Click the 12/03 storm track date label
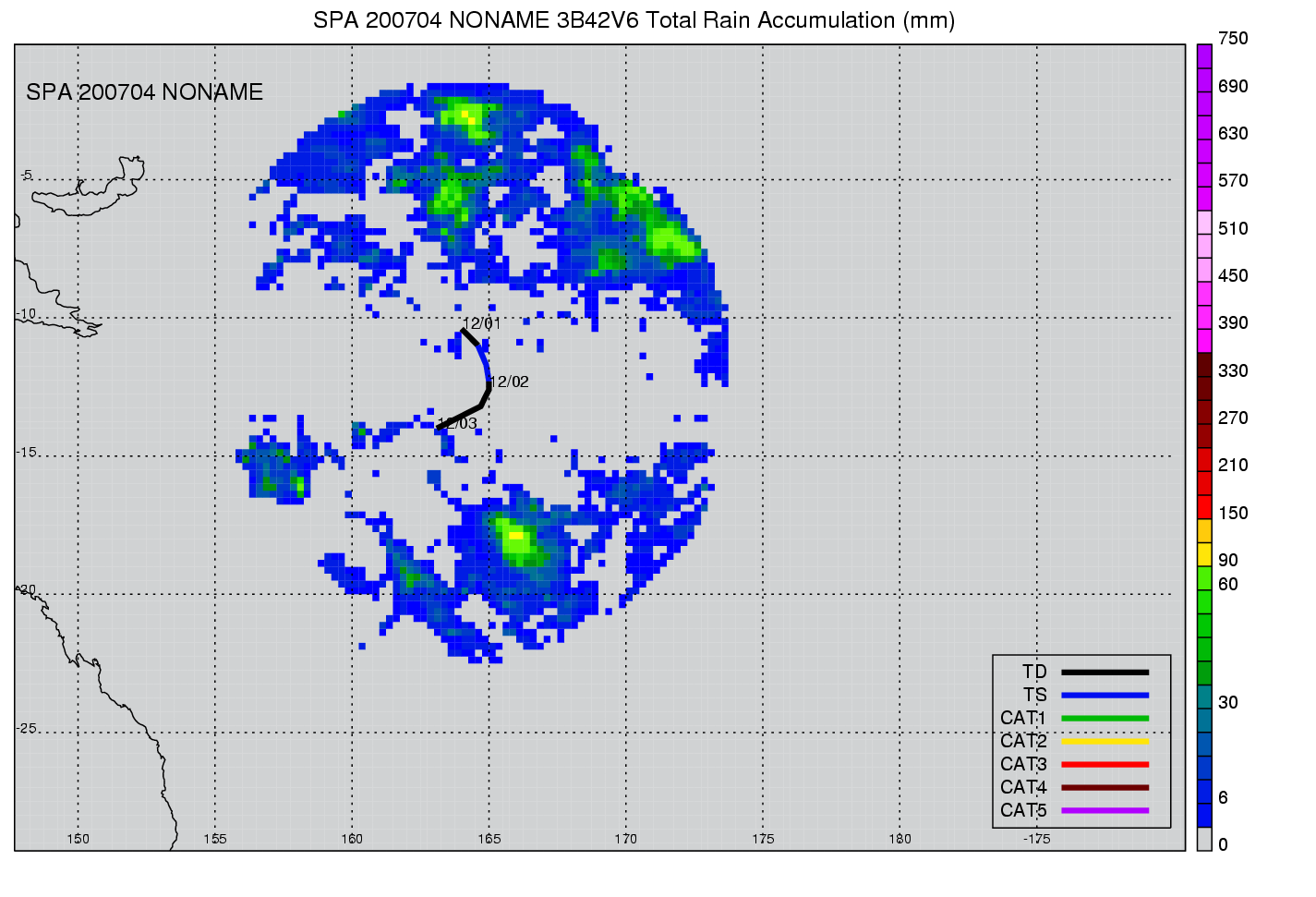Viewport: 1316px width, 897px height. point(458,424)
